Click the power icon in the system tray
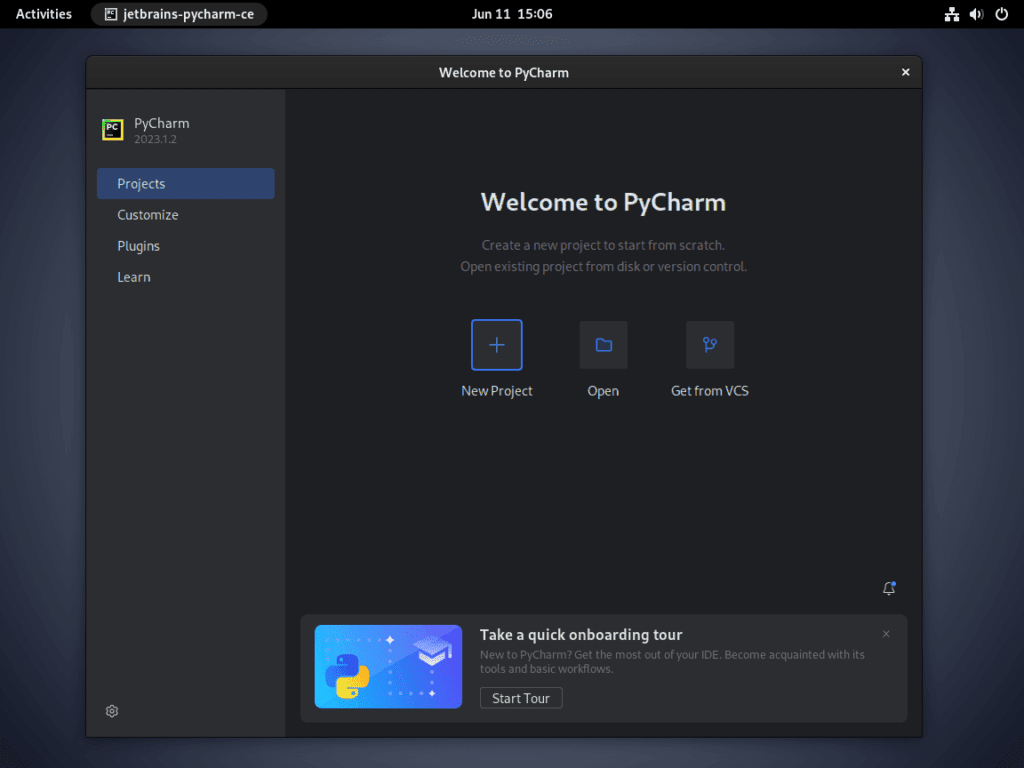 1001,14
